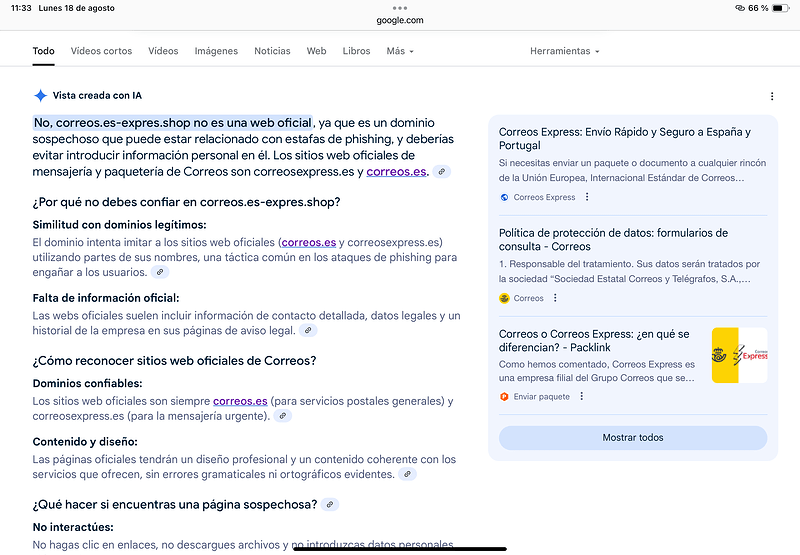
Task: Click 'No interactúes:' subheading
Action: (x=73, y=527)
